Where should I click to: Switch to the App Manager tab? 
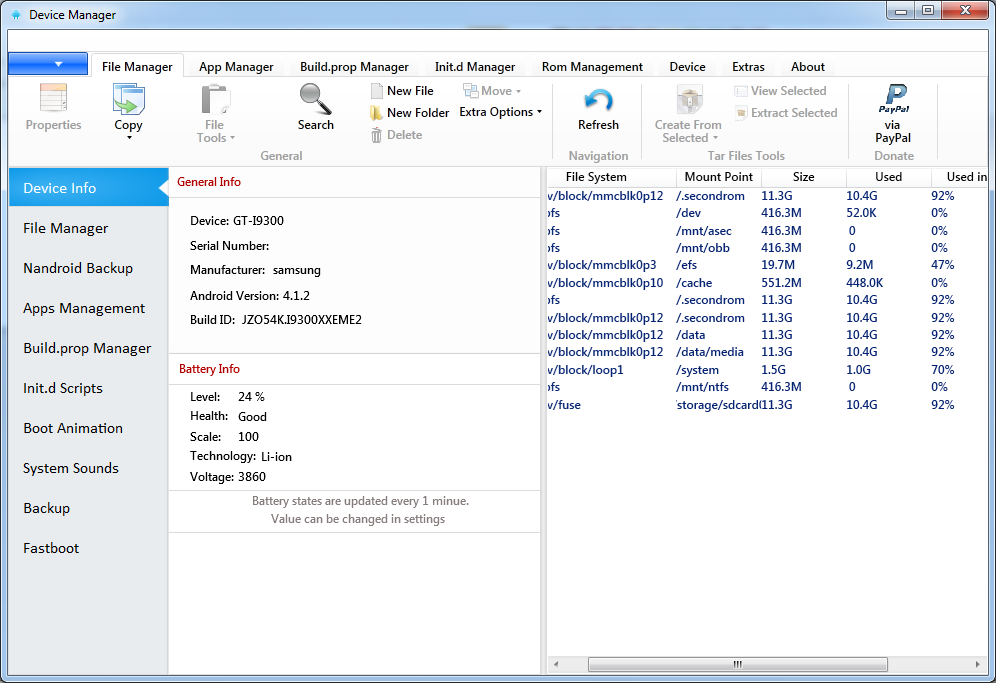point(236,67)
